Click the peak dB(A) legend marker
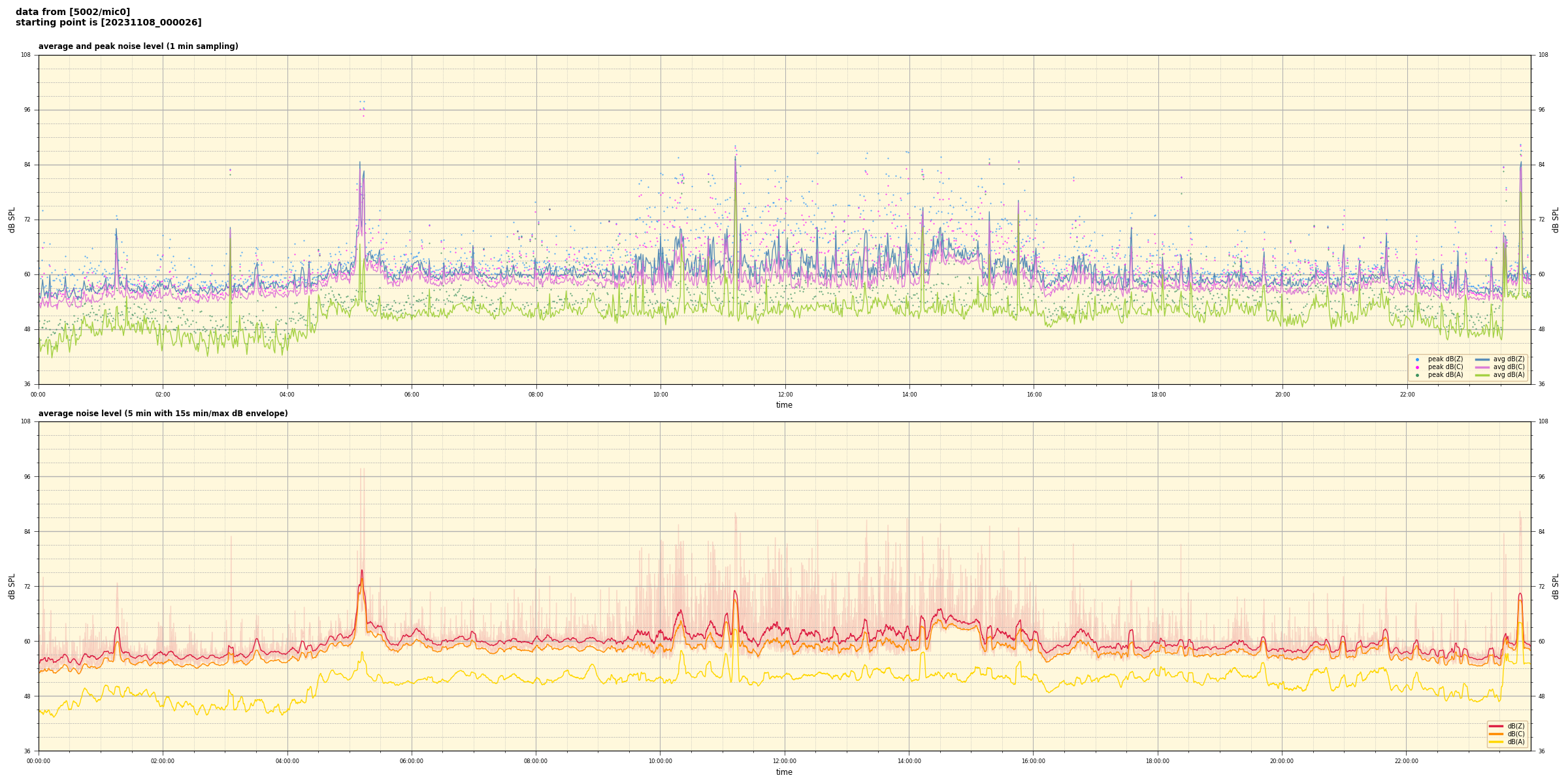Image resolution: width=1568 pixels, height=784 pixels. click(x=1417, y=375)
